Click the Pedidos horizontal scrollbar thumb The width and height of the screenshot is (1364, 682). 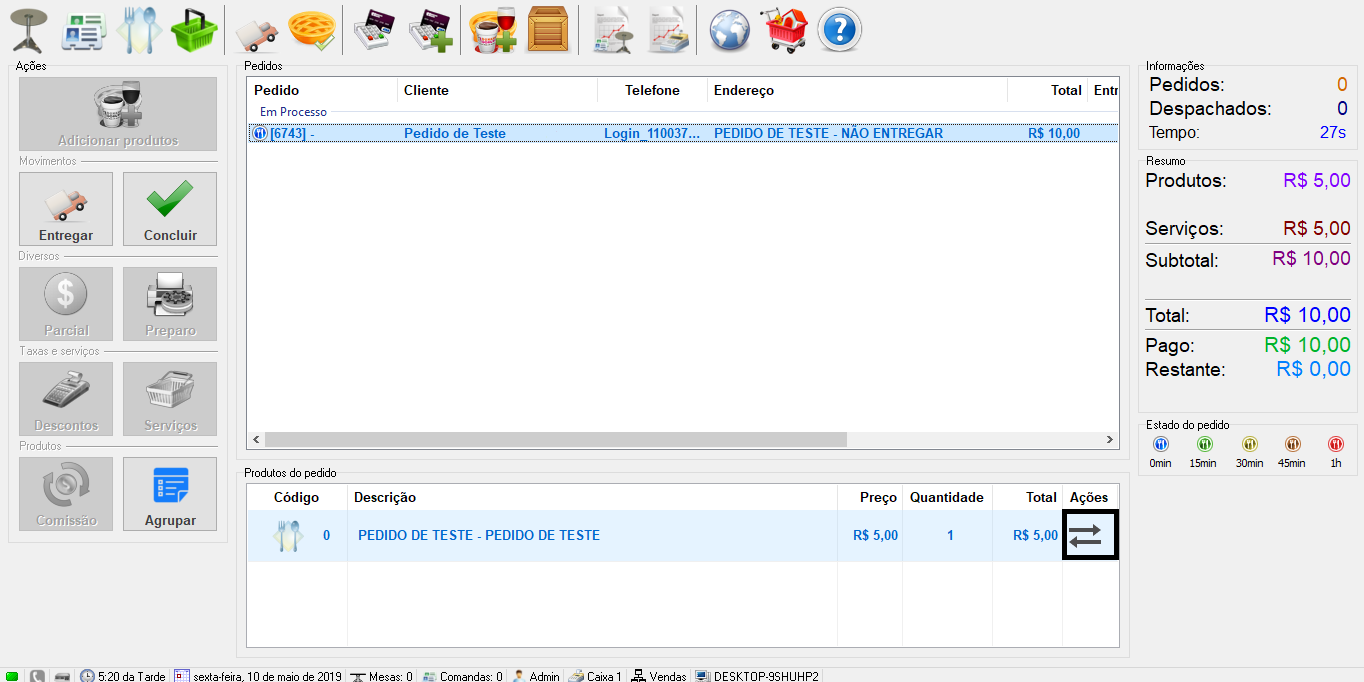tap(555, 439)
